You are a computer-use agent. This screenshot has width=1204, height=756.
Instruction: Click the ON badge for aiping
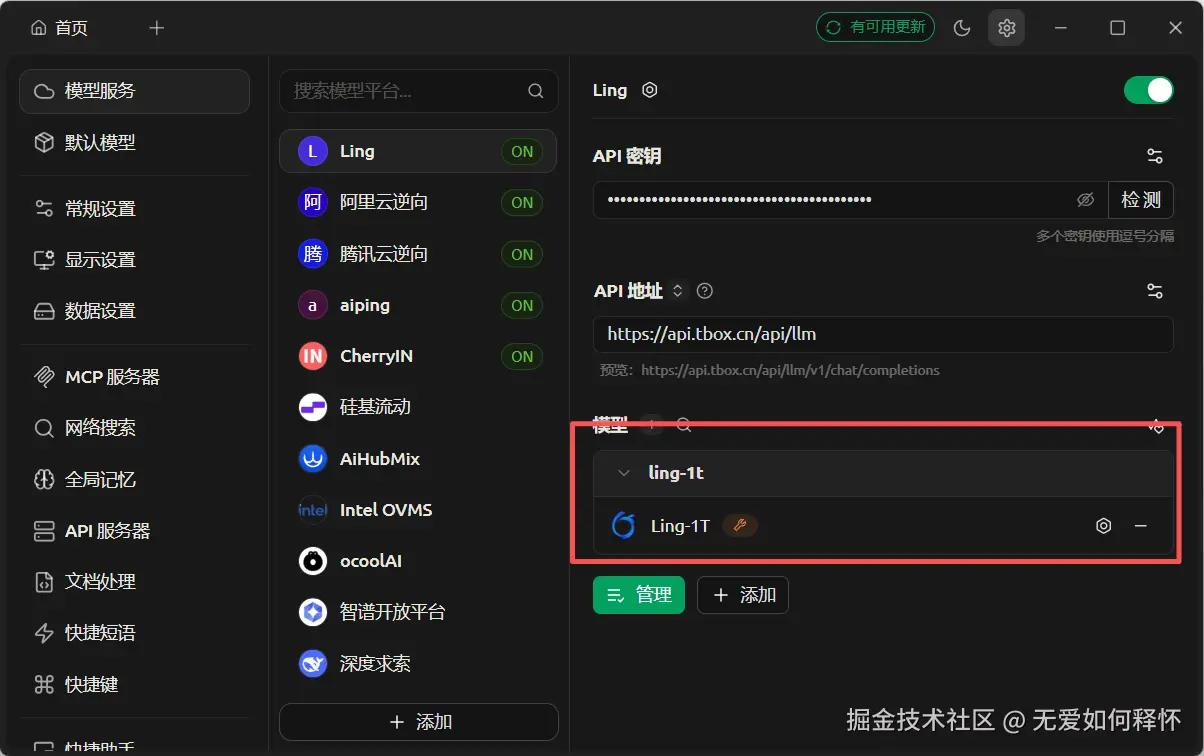(x=522, y=305)
